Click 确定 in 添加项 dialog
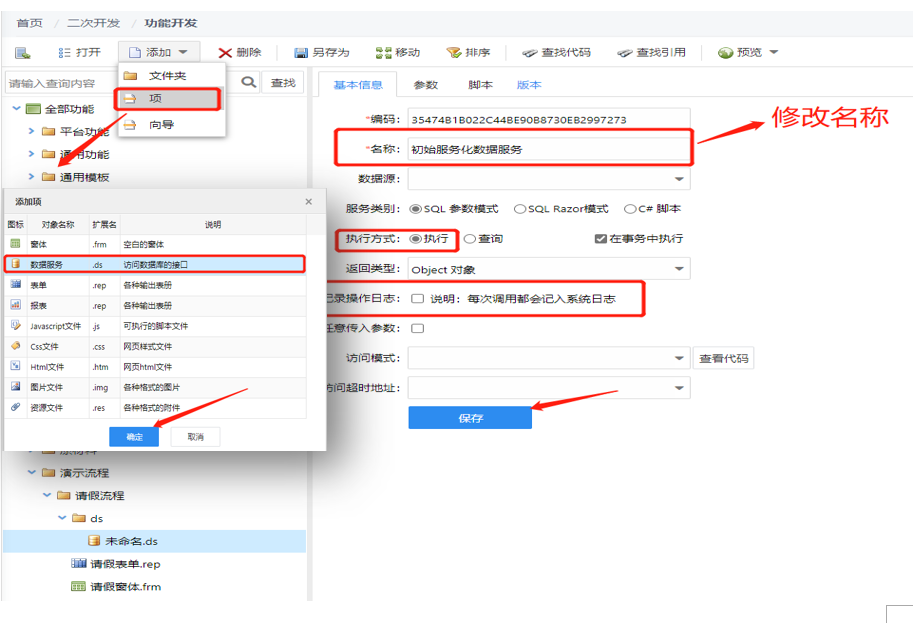 134,437
